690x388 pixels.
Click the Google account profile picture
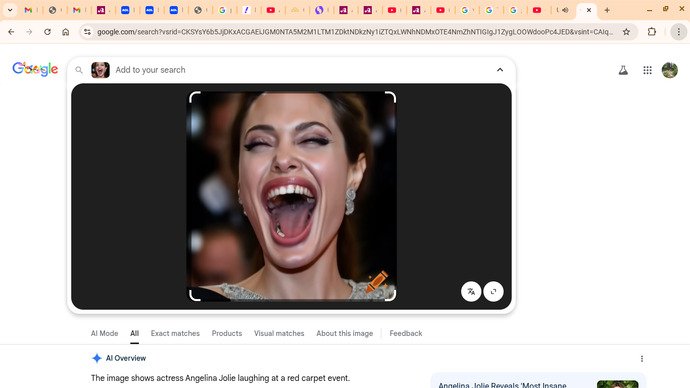coord(670,70)
